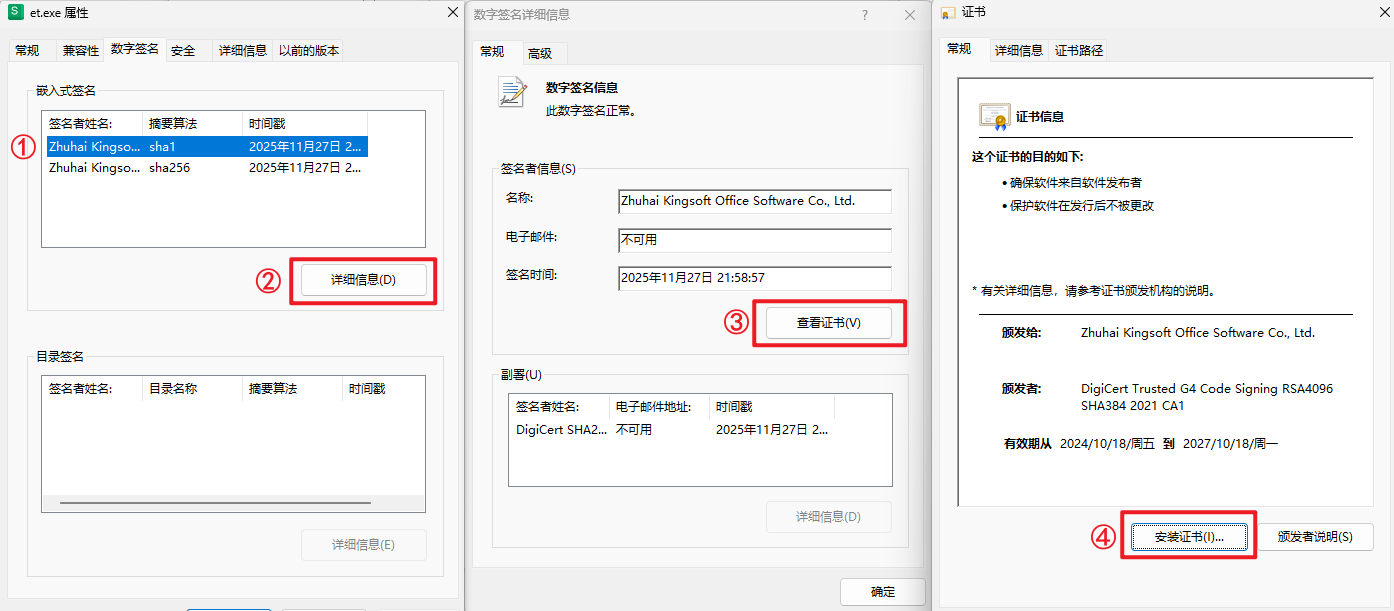Screen dimensions: 1394x611
Task: Open the 证书路径 tab
Action: (x=1079, y=50)
